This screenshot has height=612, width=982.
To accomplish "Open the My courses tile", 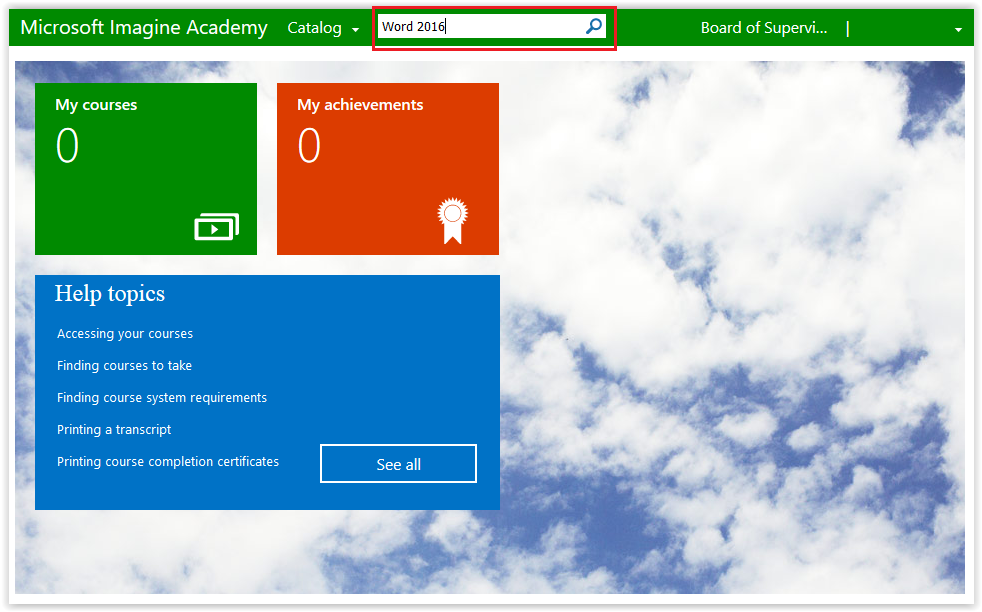I will click(x=146, y=169).
